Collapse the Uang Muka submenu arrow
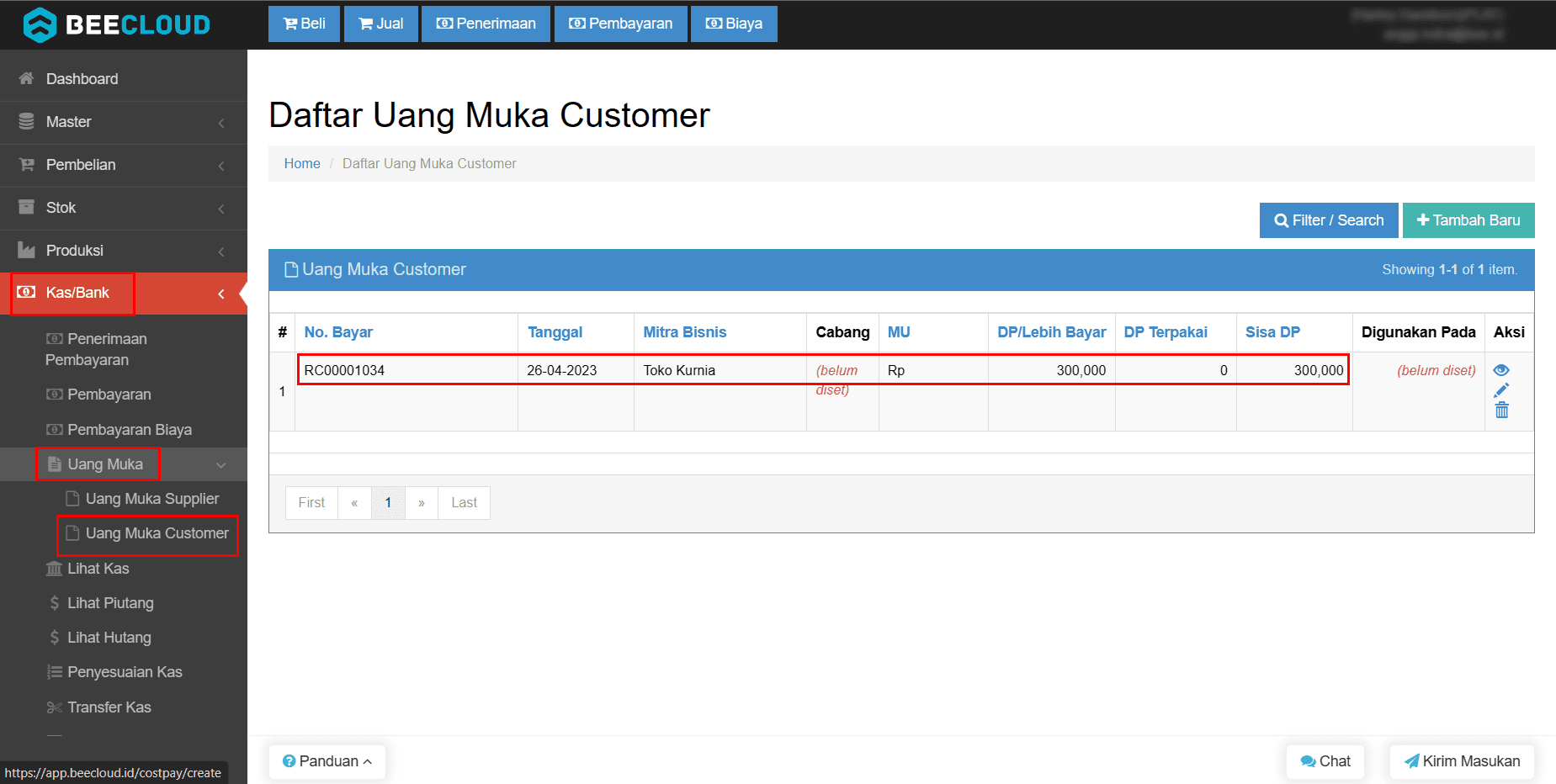 (221, 465)
